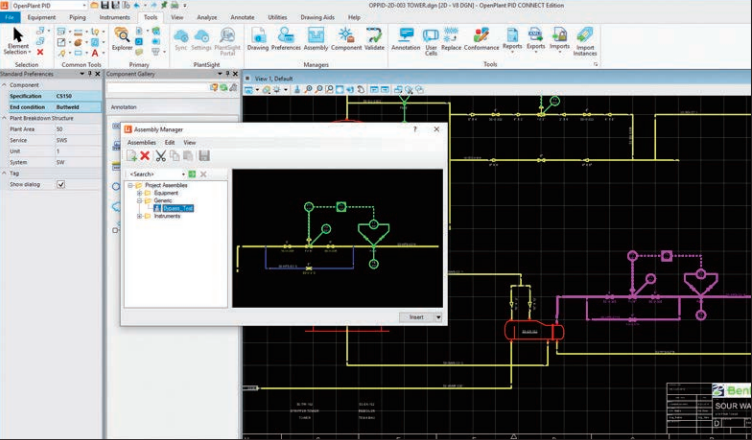Open the Assemblies menu in Assembly Manager
Image resolution: width=752 pixels, height=440 pixels.
(141, 143)
